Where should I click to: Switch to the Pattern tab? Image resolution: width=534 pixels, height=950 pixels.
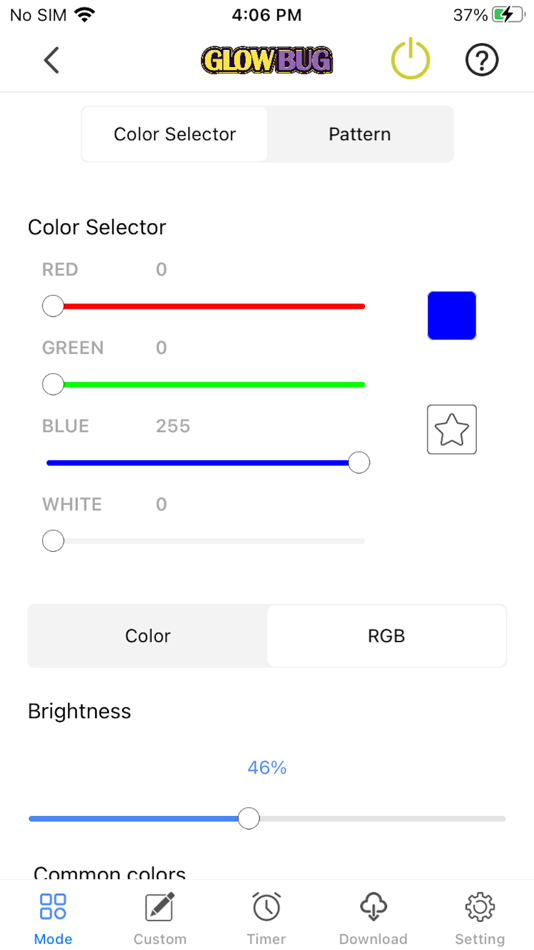click(360, 134)
